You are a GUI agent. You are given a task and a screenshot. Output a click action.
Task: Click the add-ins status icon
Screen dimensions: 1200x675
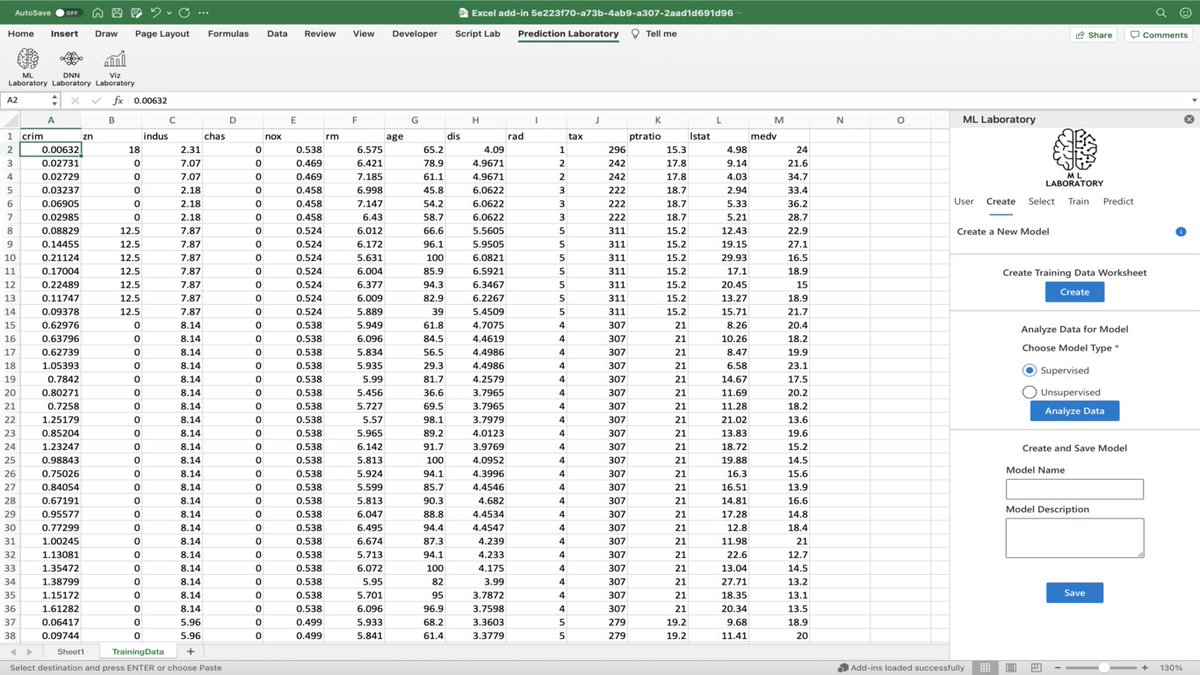(x=842, y=667)
